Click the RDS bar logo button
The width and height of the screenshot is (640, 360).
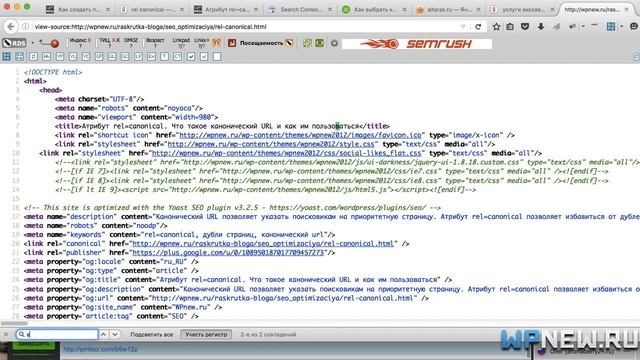(x=14, y=43)
